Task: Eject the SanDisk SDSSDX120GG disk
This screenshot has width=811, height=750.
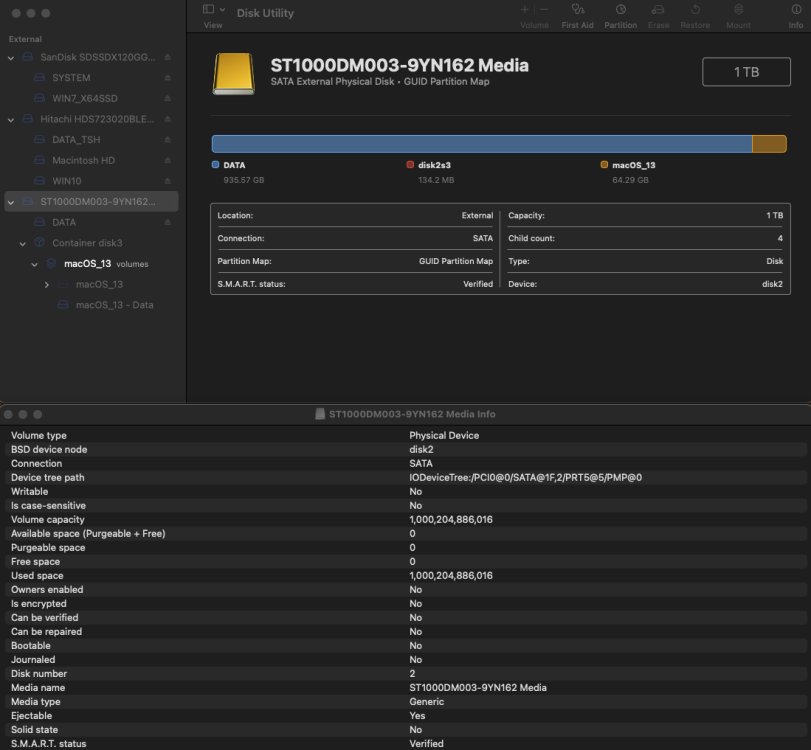Action: pyautogui.click(x=168, y=57)
